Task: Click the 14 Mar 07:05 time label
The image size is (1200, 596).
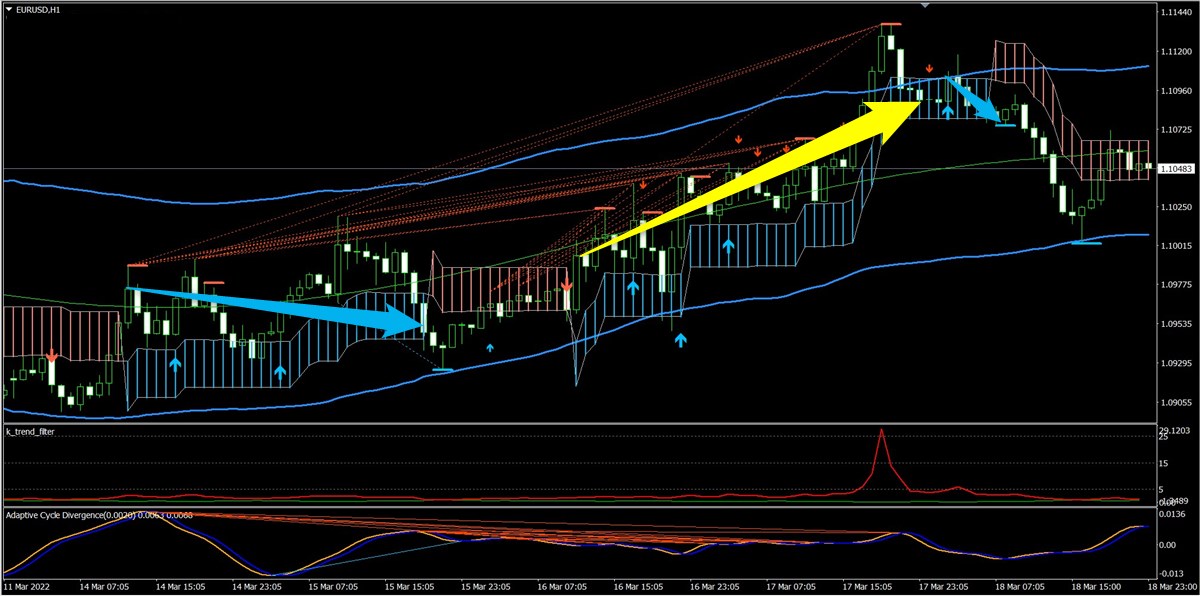Action: [x=104, y=587]
